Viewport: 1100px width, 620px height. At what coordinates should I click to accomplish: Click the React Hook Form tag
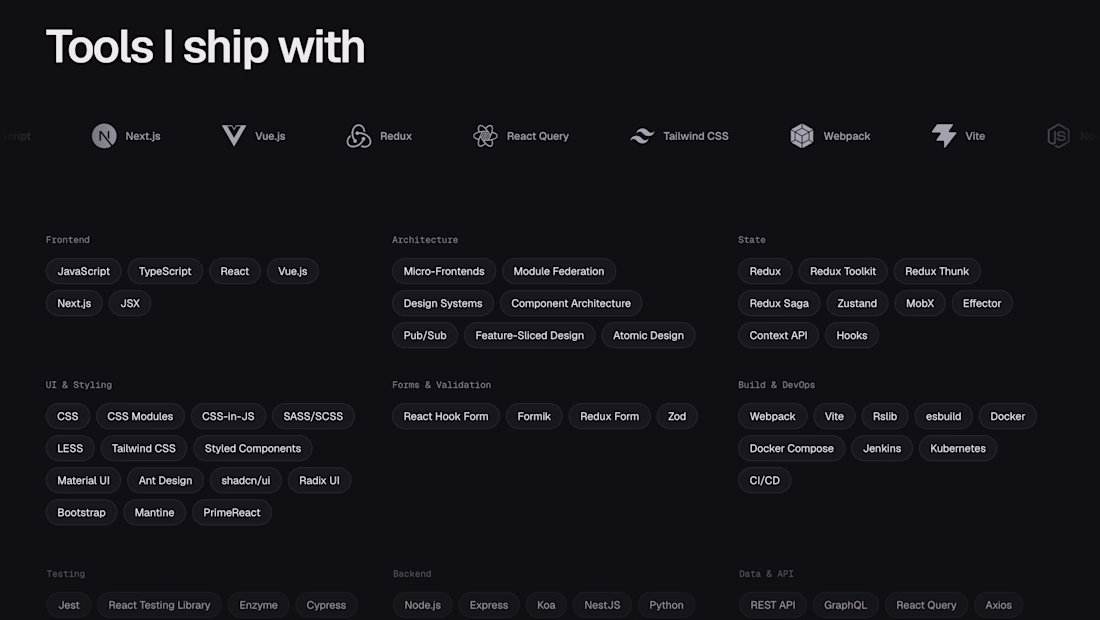(x=445, y=417)
